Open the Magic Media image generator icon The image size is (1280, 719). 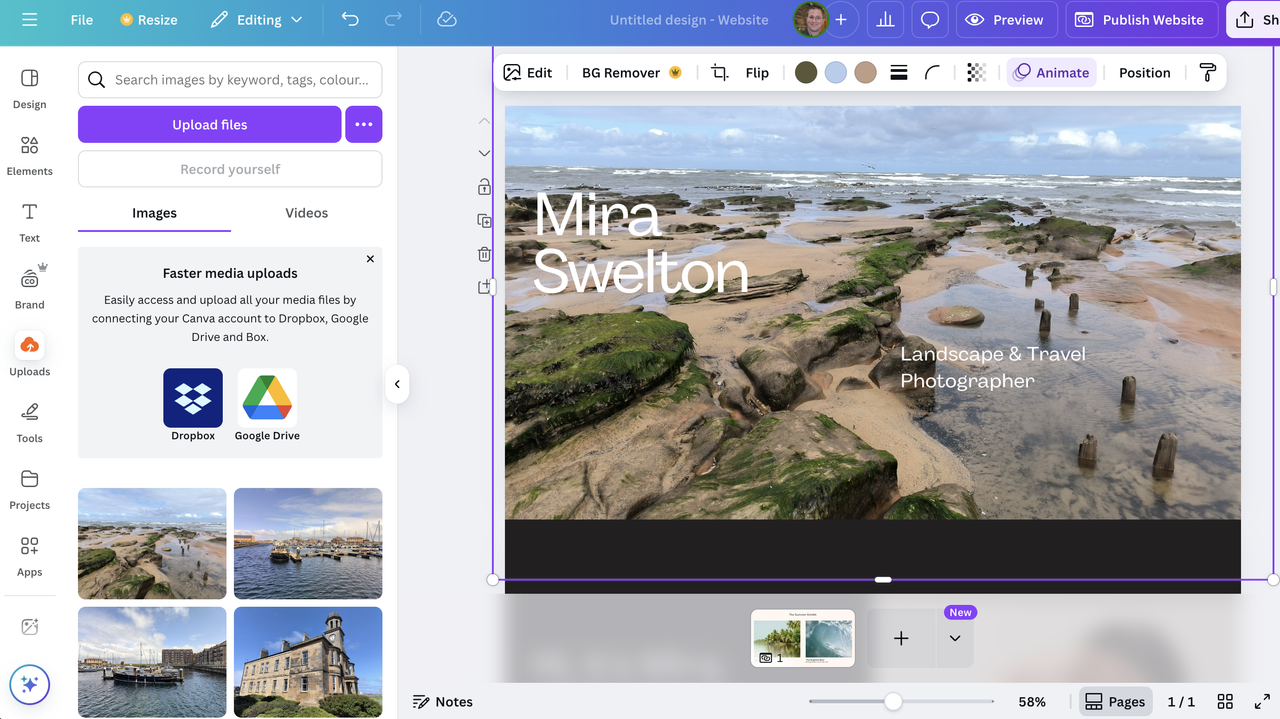coord(30,627)
